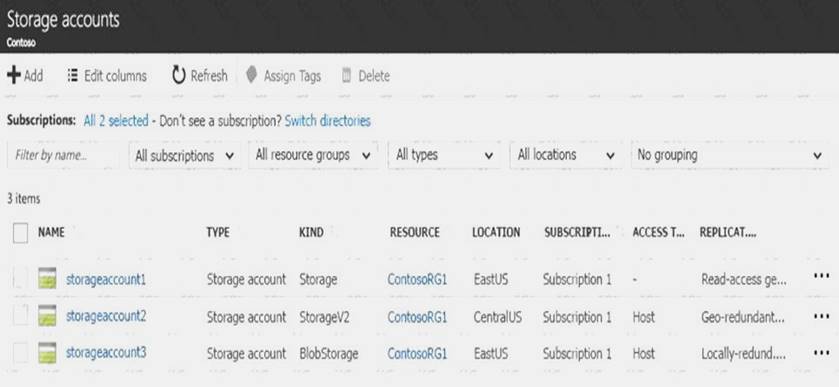The height and width of the screenshot is (387, 839).
Task: Sort by the NAME column header
Action: (x=51, y=232)
